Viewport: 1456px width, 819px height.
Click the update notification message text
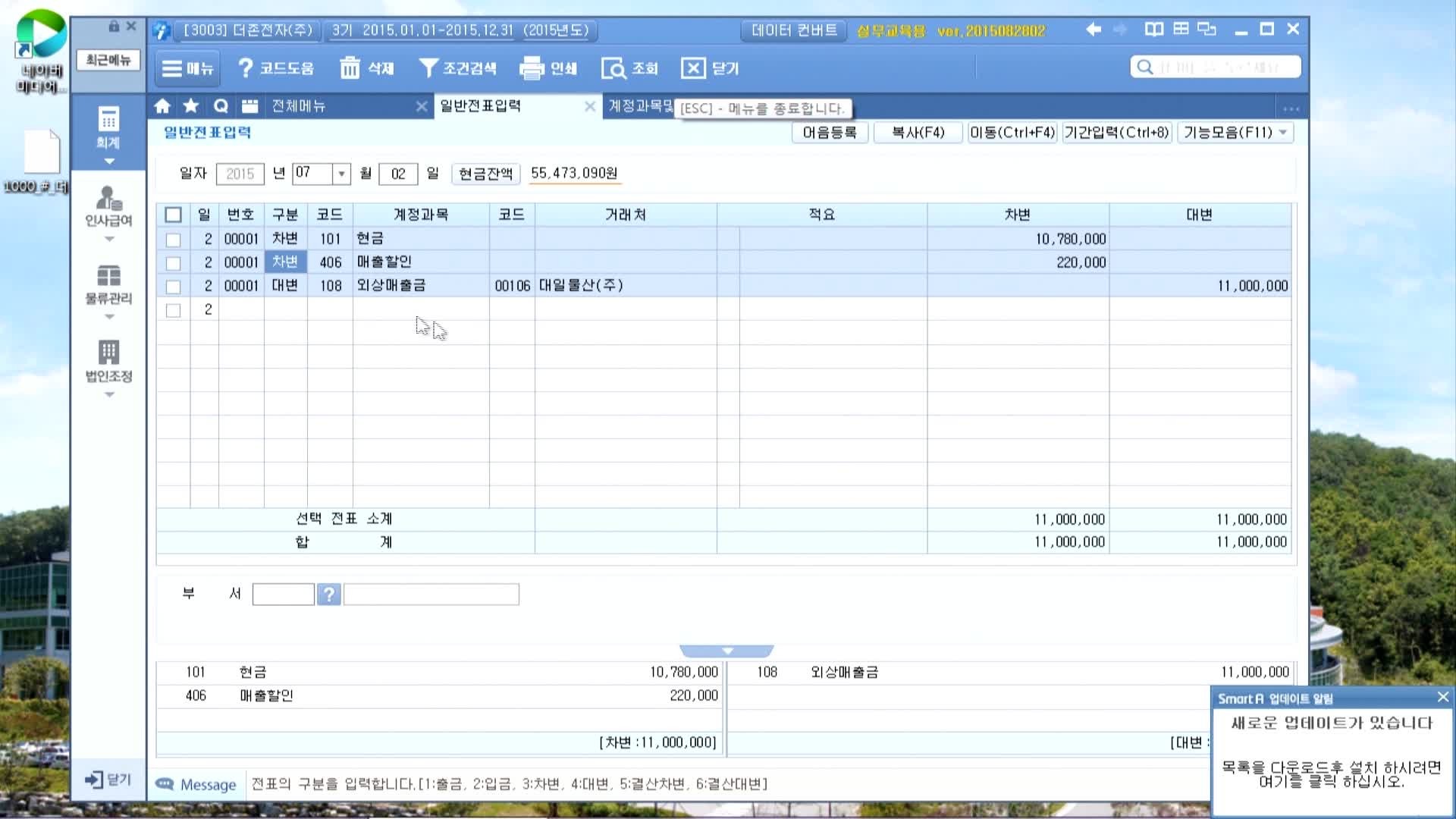pos(1332,774)
